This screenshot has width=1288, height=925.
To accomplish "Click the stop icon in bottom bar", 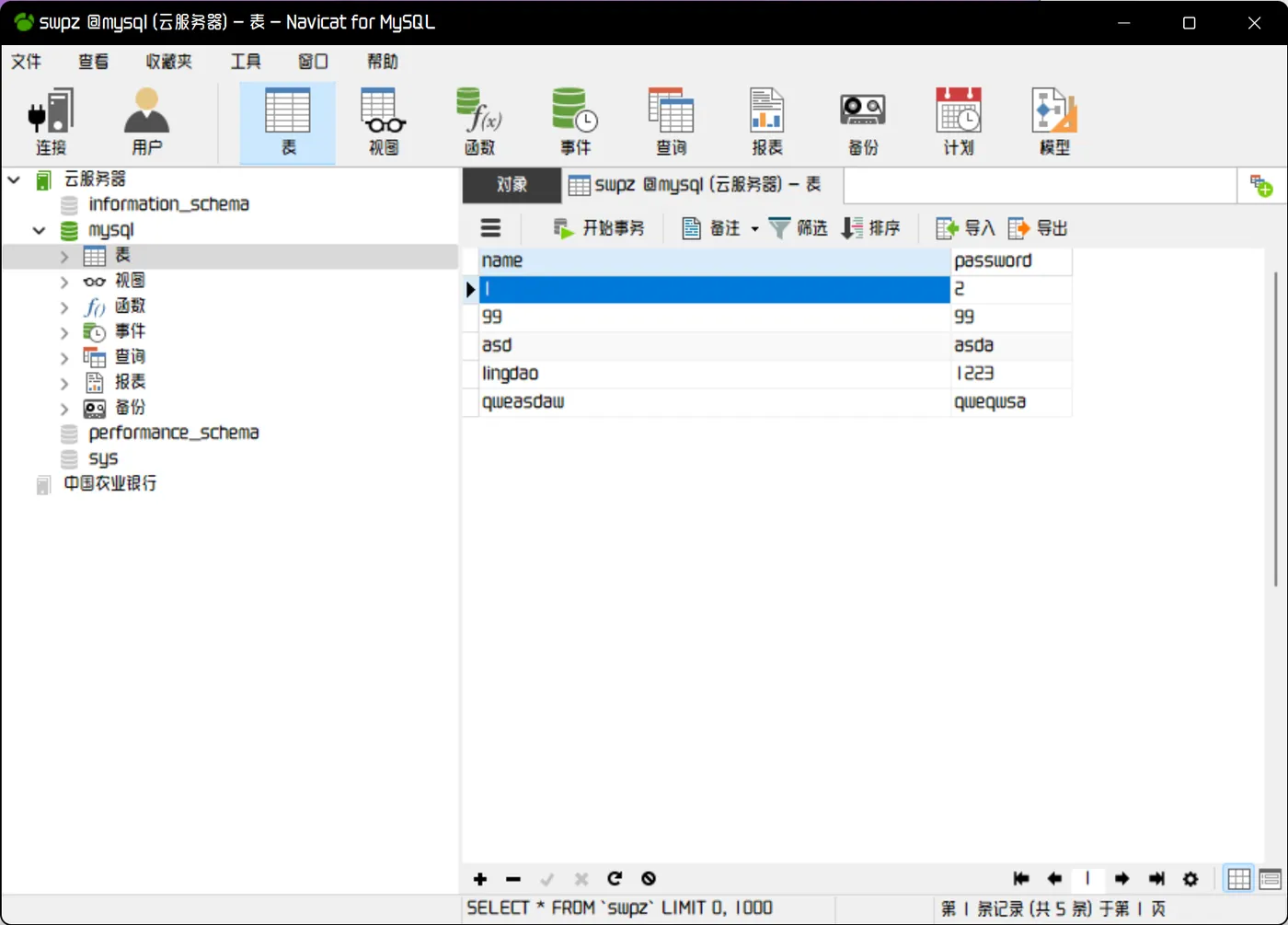I will [x=649, y=879].
